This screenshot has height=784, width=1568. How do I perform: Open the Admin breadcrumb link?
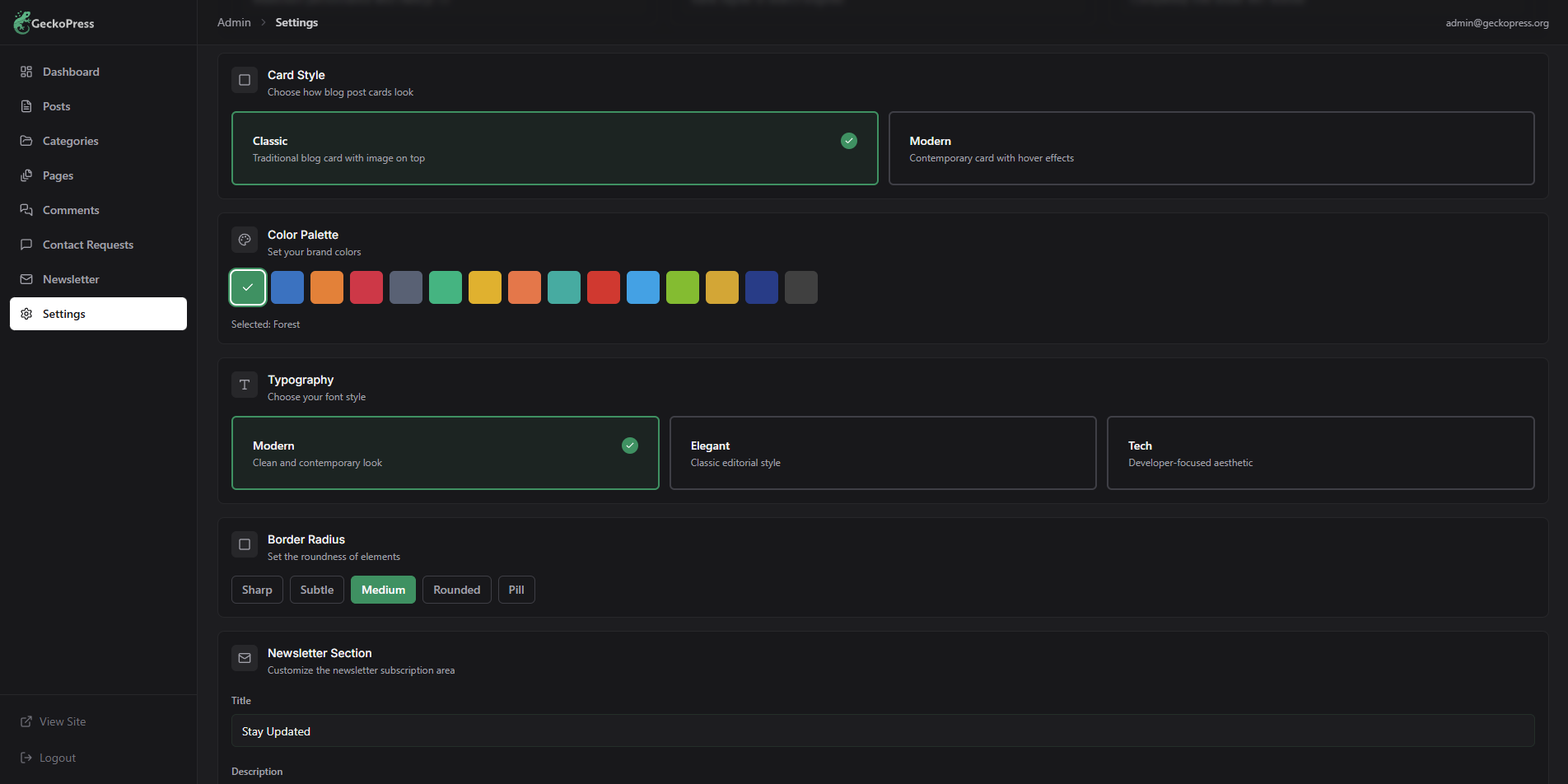pyautogui.click(x=234, y=22)
